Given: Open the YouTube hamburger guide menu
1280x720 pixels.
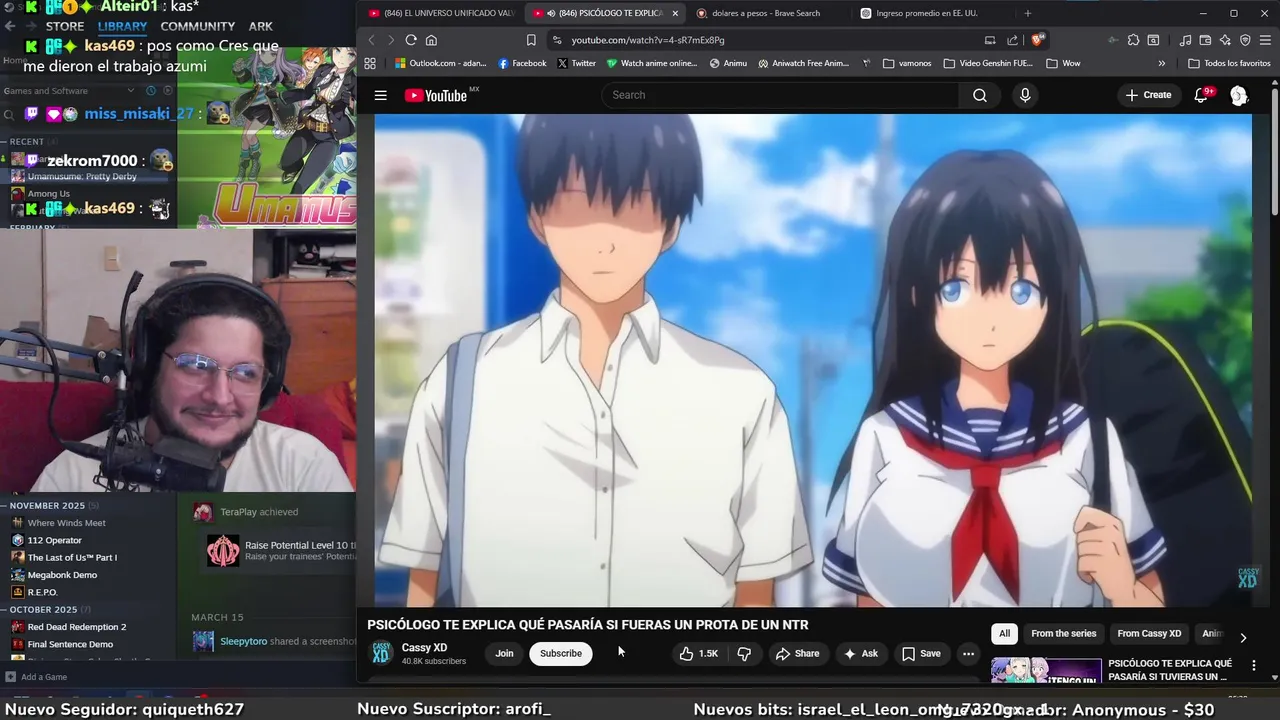Looking at the screenshot, I should 380,95.
